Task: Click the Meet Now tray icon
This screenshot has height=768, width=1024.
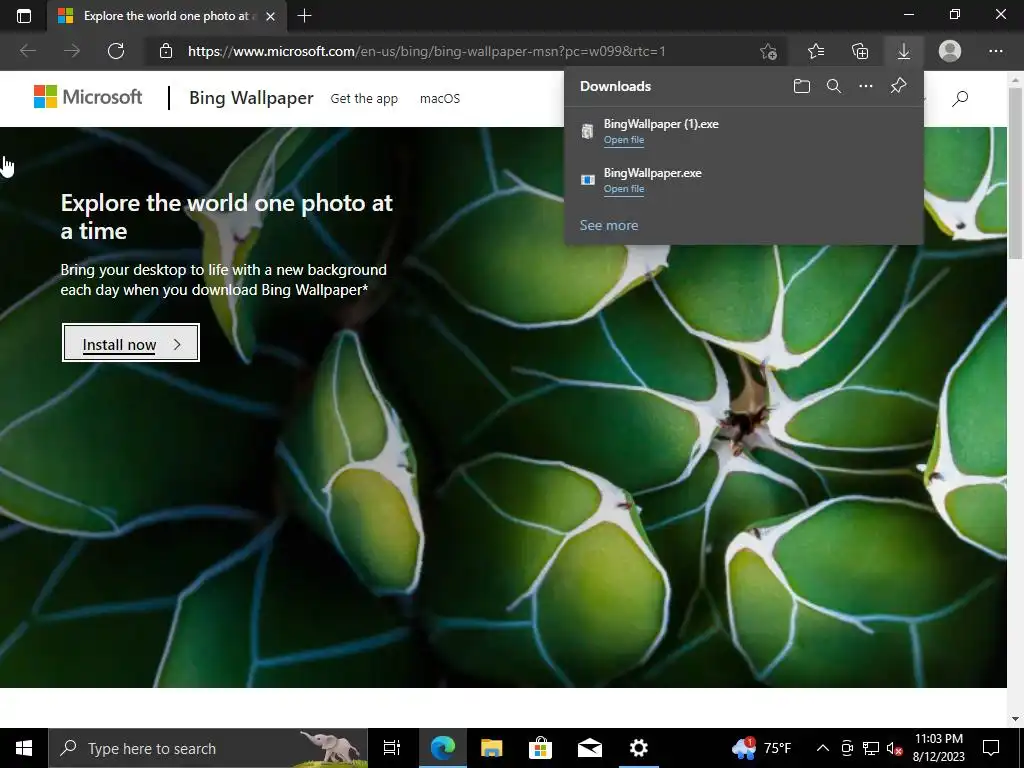Action: [x=847, y=748]
